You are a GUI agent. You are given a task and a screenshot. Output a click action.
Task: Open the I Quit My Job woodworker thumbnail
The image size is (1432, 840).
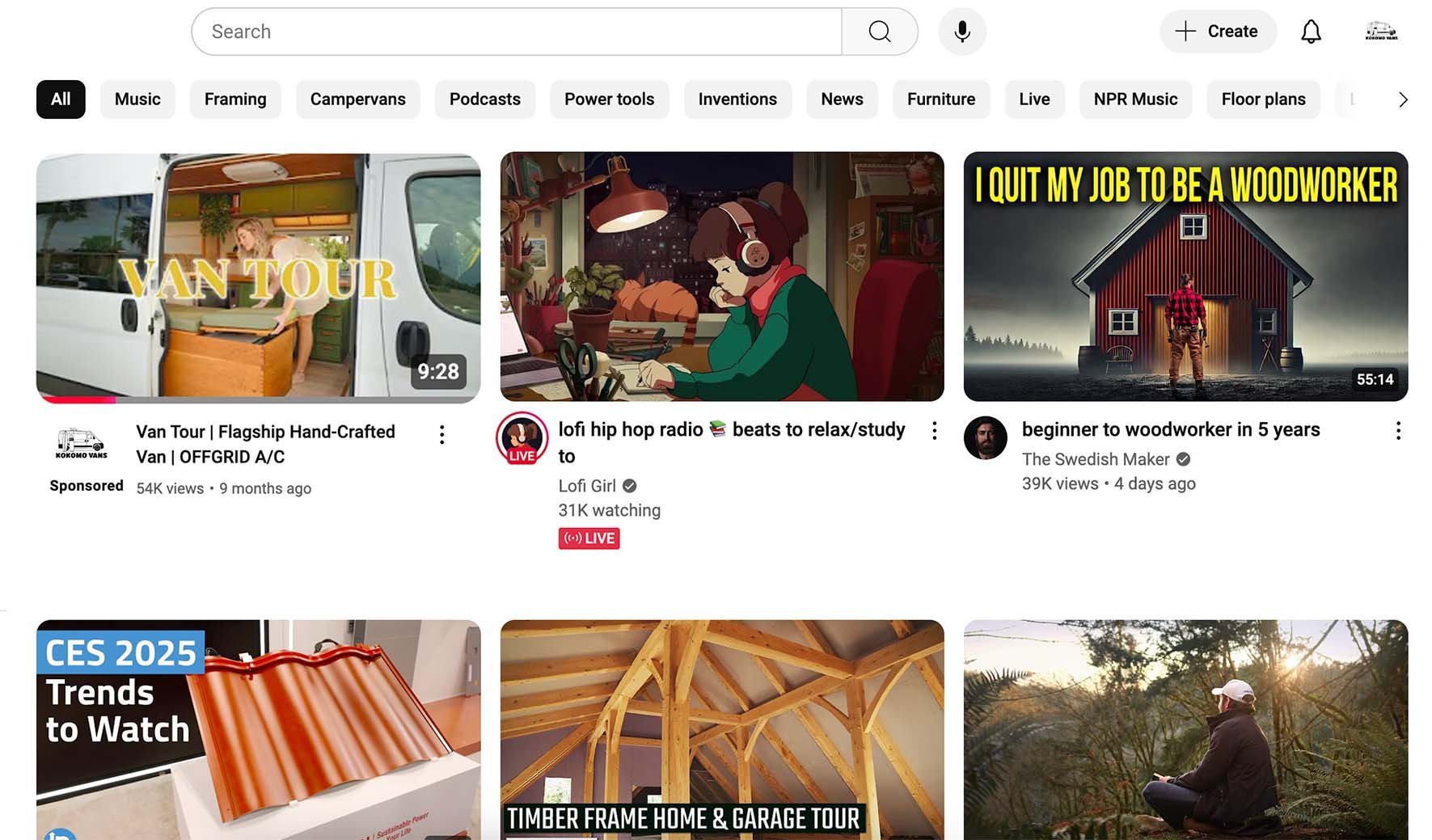1185,276
